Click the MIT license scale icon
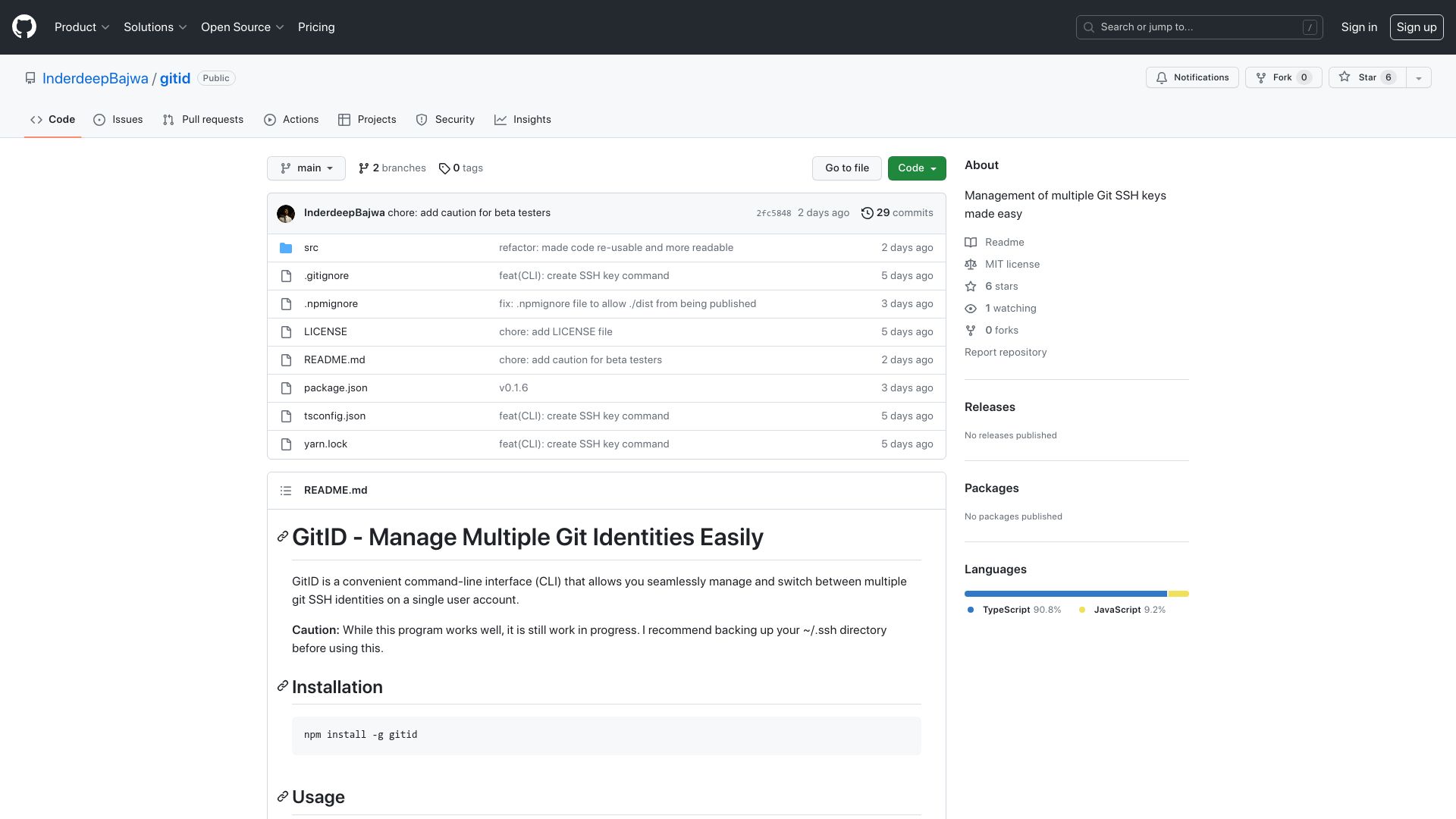This screenshot has height=819, width=1456. tap(971, 265)
